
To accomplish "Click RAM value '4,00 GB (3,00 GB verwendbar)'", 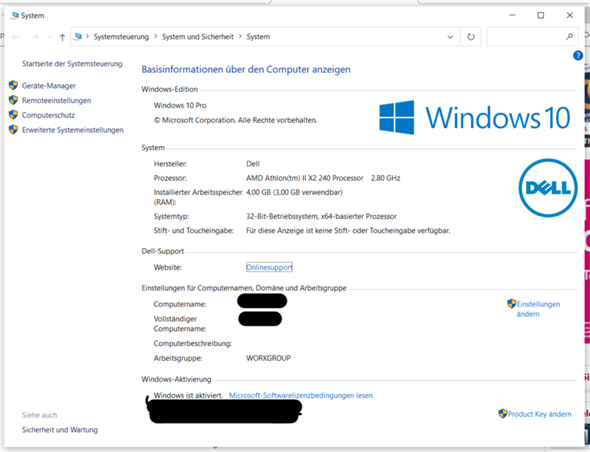I will tap(294, 192).
